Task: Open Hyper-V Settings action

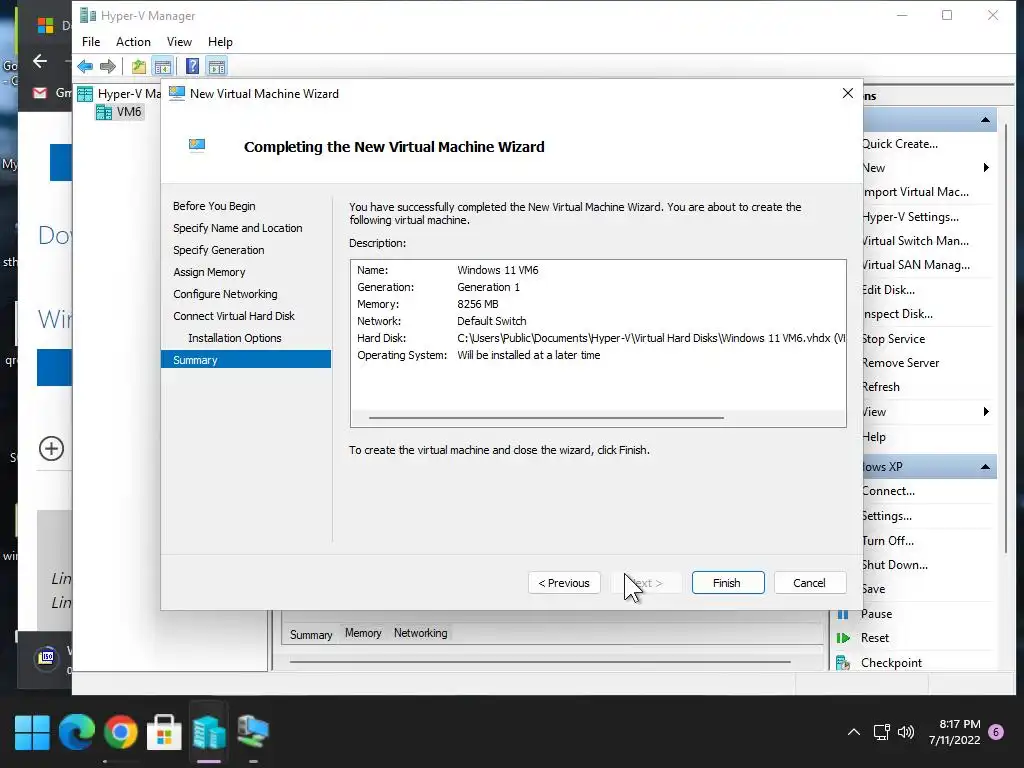Action: (x=910, y=217)
